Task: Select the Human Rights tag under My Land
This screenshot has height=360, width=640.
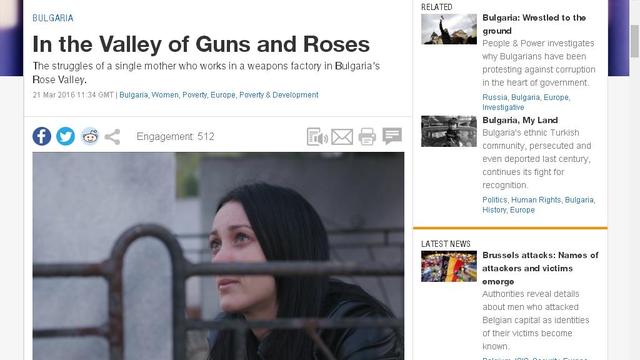Action: [x=536, y=200]
